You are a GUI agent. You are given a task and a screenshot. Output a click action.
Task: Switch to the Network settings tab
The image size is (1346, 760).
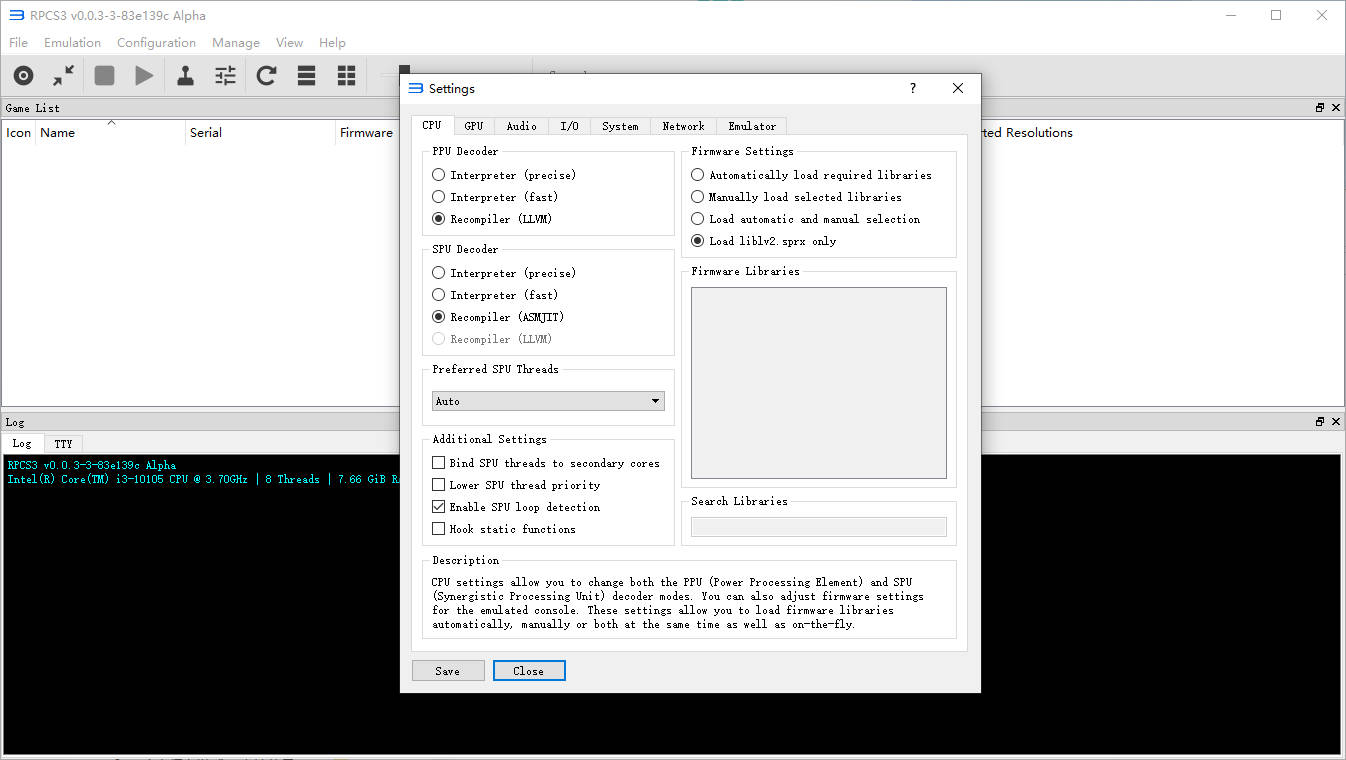(683, 126)
